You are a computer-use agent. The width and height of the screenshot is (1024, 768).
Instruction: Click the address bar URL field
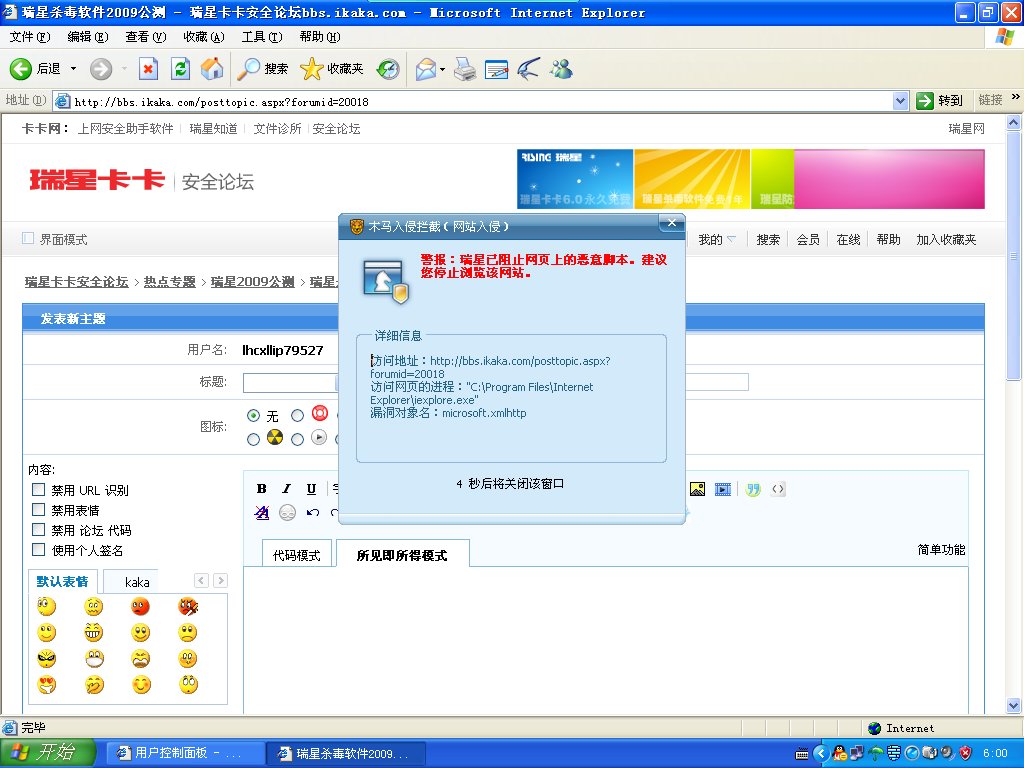(480, 101)
